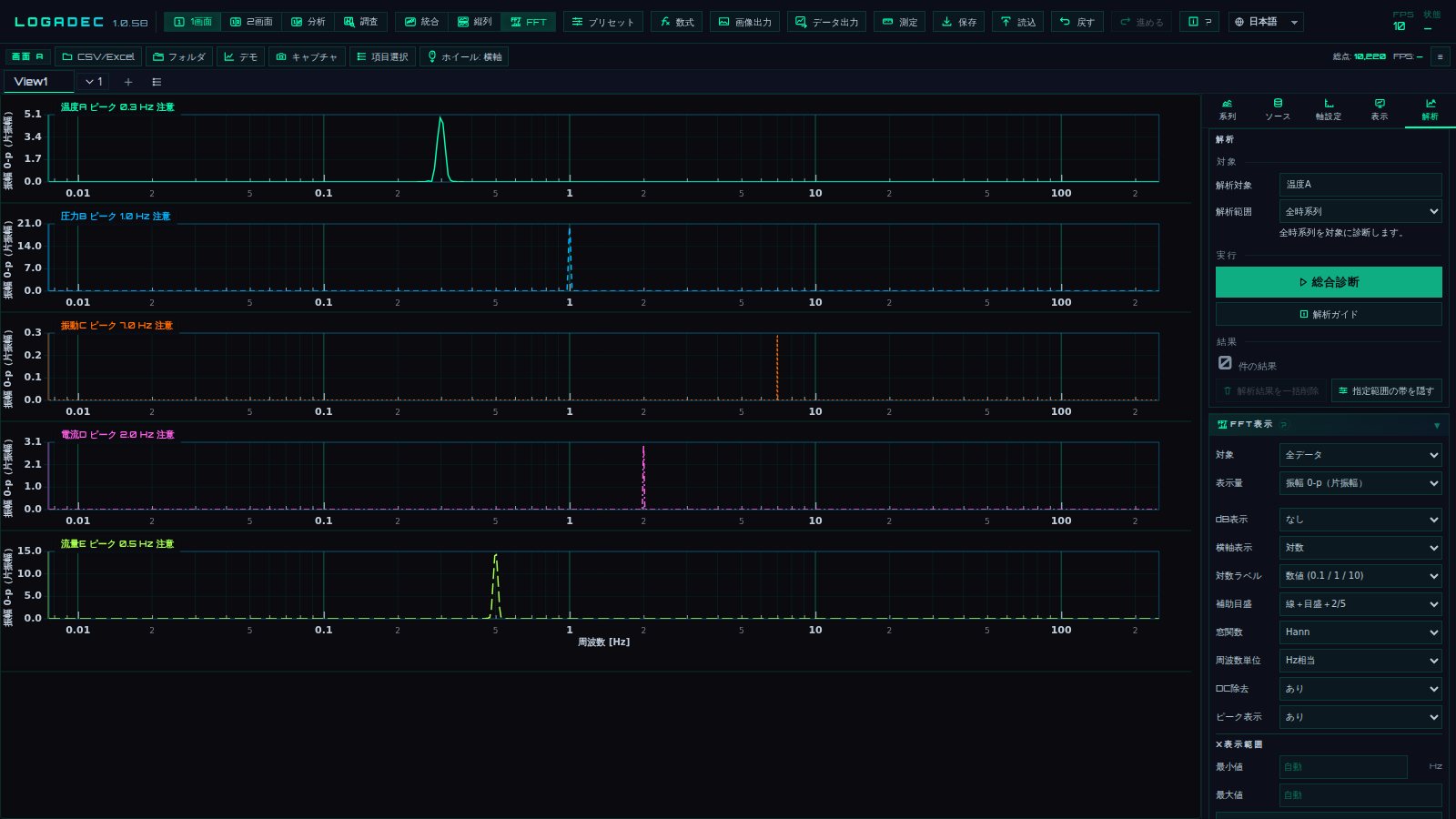Image resolution: width=1456 pixels, height=819 pixels.
Task: Open a CSV/Excel file
Action: tap(98, 56)
